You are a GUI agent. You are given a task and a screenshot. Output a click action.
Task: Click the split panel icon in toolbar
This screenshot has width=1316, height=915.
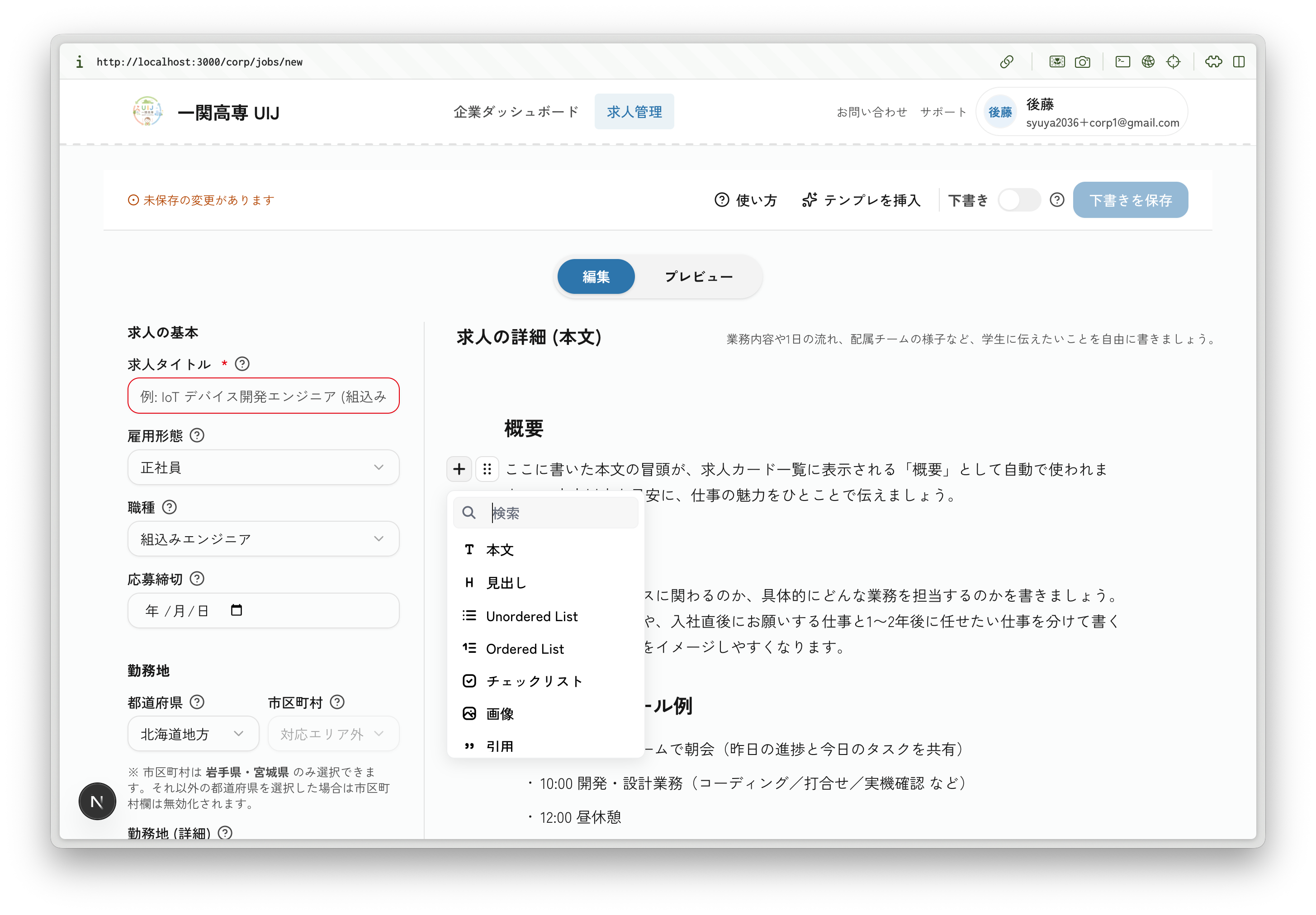point(1239,62)
